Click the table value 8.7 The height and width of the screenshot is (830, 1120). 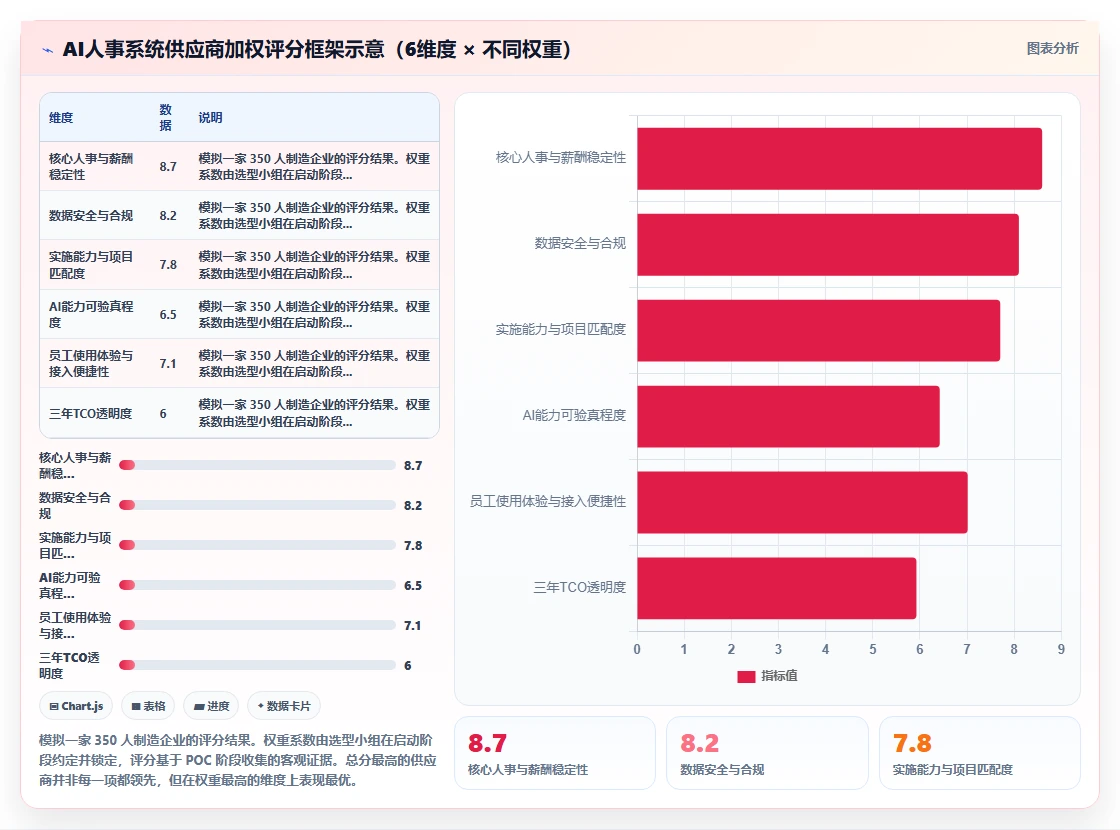[x=168, y=166]
